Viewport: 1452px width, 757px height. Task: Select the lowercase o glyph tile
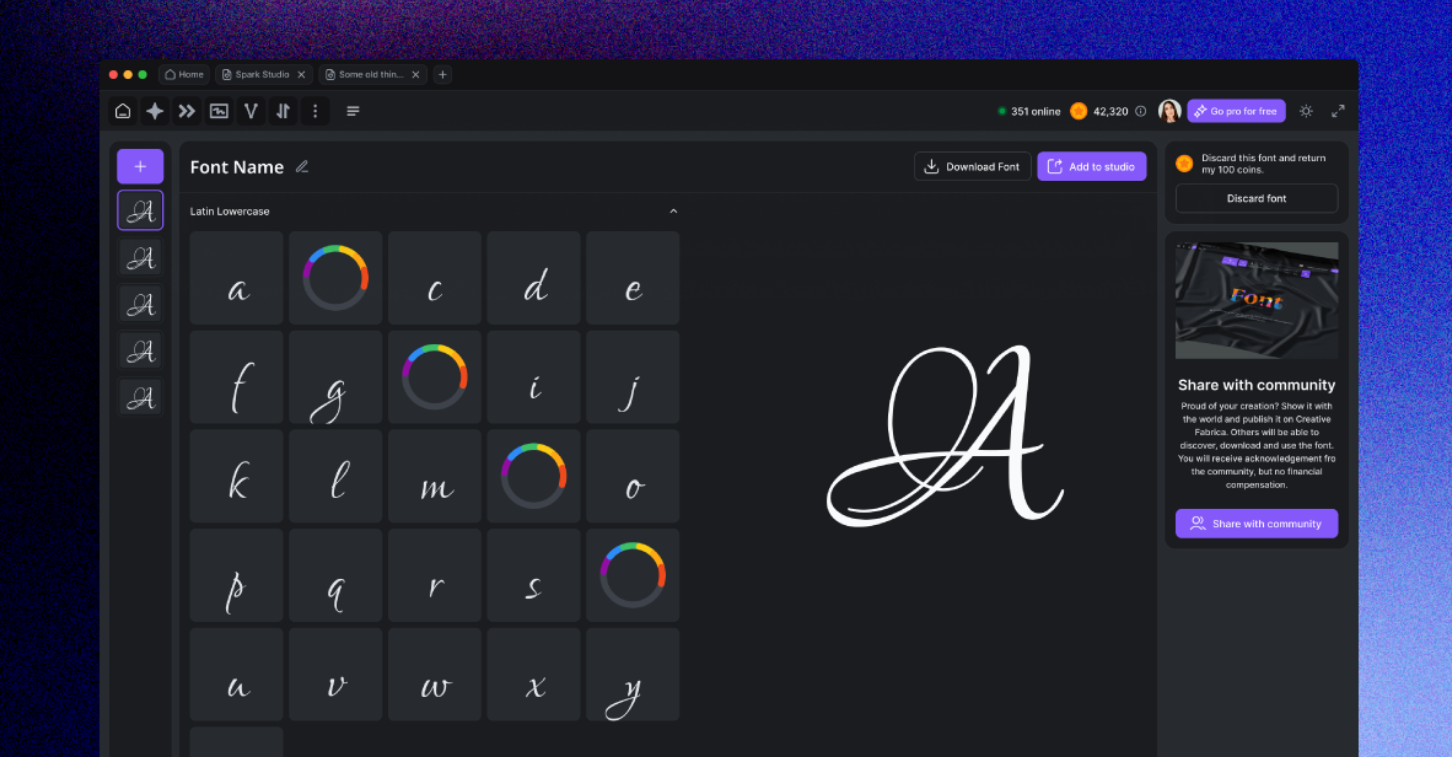pos(633,476)
